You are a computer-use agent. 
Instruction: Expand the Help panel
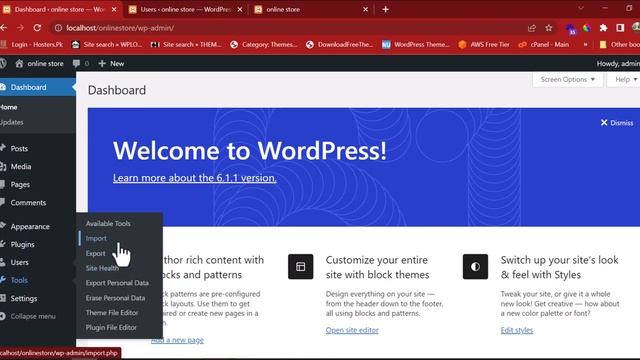[x=625, y=79]
